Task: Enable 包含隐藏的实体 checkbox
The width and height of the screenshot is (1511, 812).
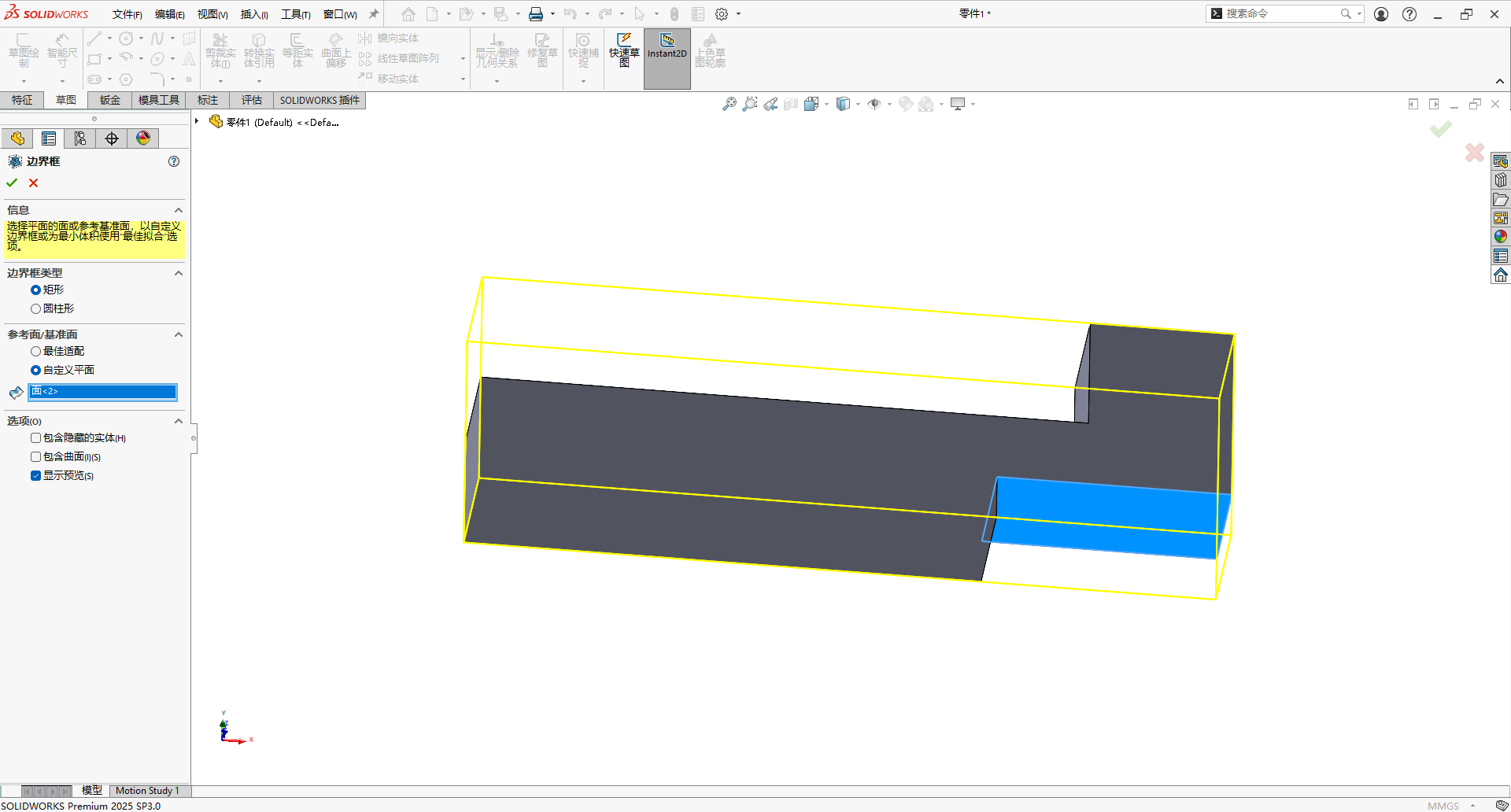Action: [x=35, y=437]
